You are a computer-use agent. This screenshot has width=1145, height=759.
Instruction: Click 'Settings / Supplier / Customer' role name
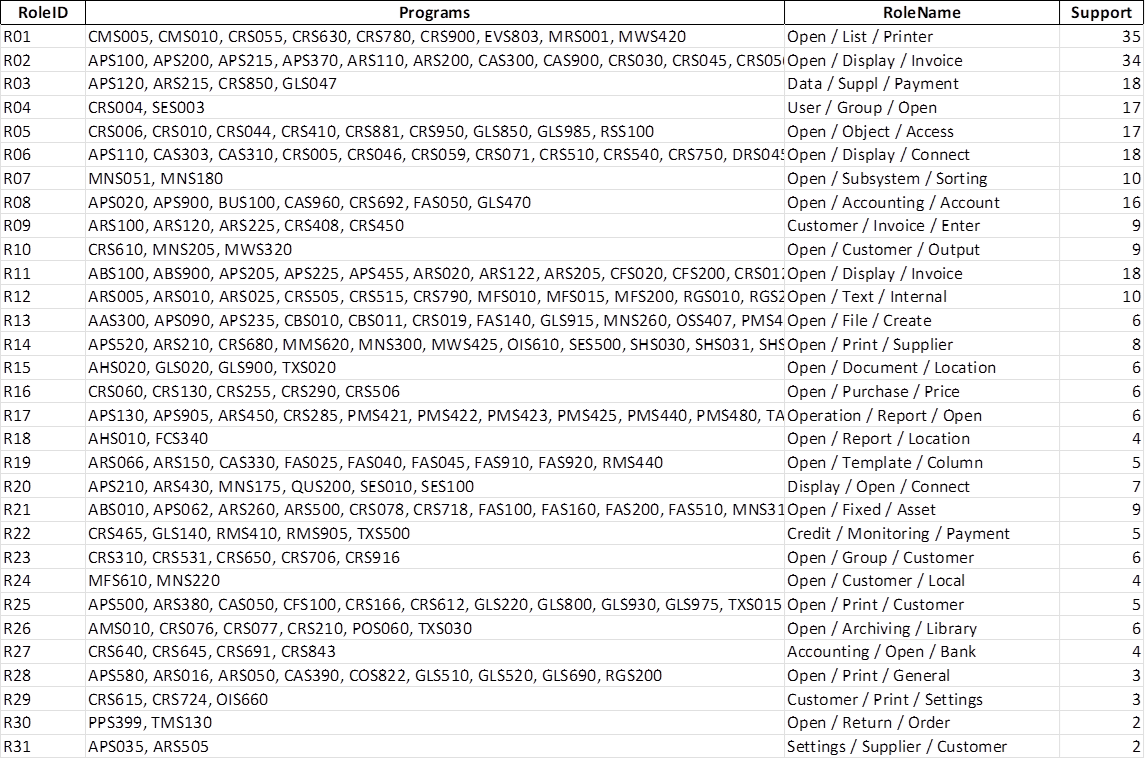(x=897, y=746)
